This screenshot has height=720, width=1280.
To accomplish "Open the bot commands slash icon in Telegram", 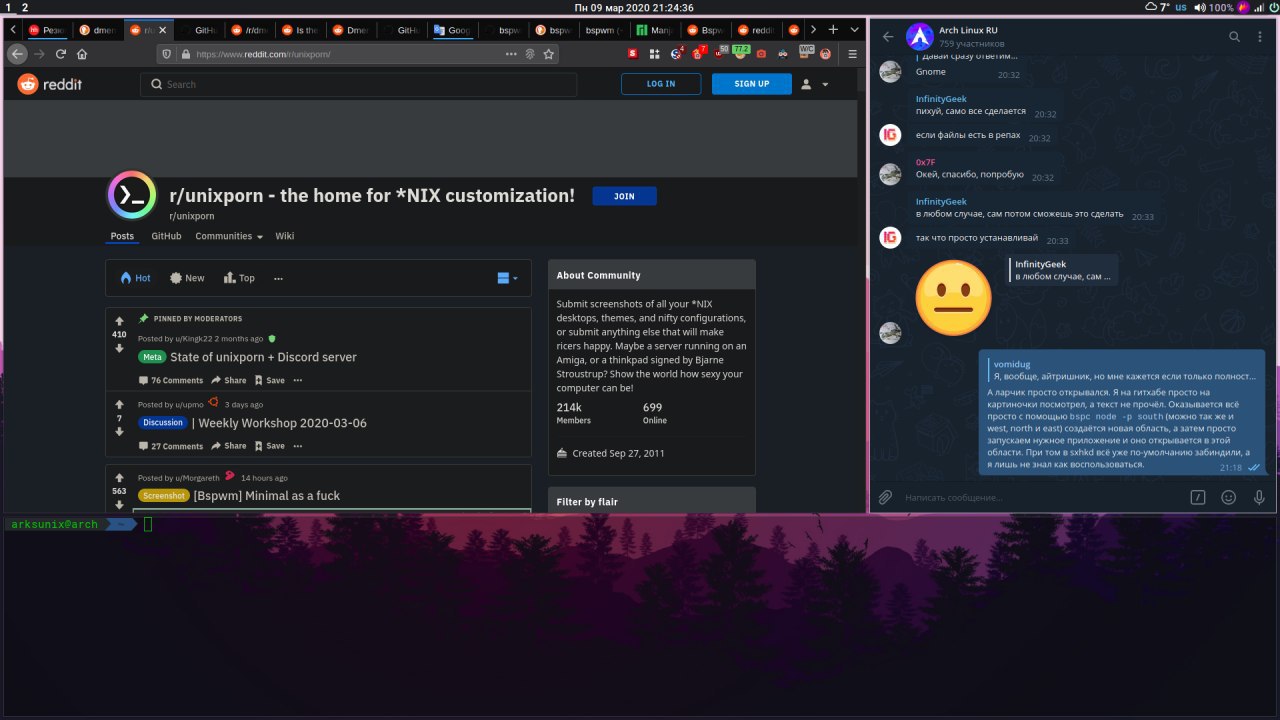I will (1198, 497).
